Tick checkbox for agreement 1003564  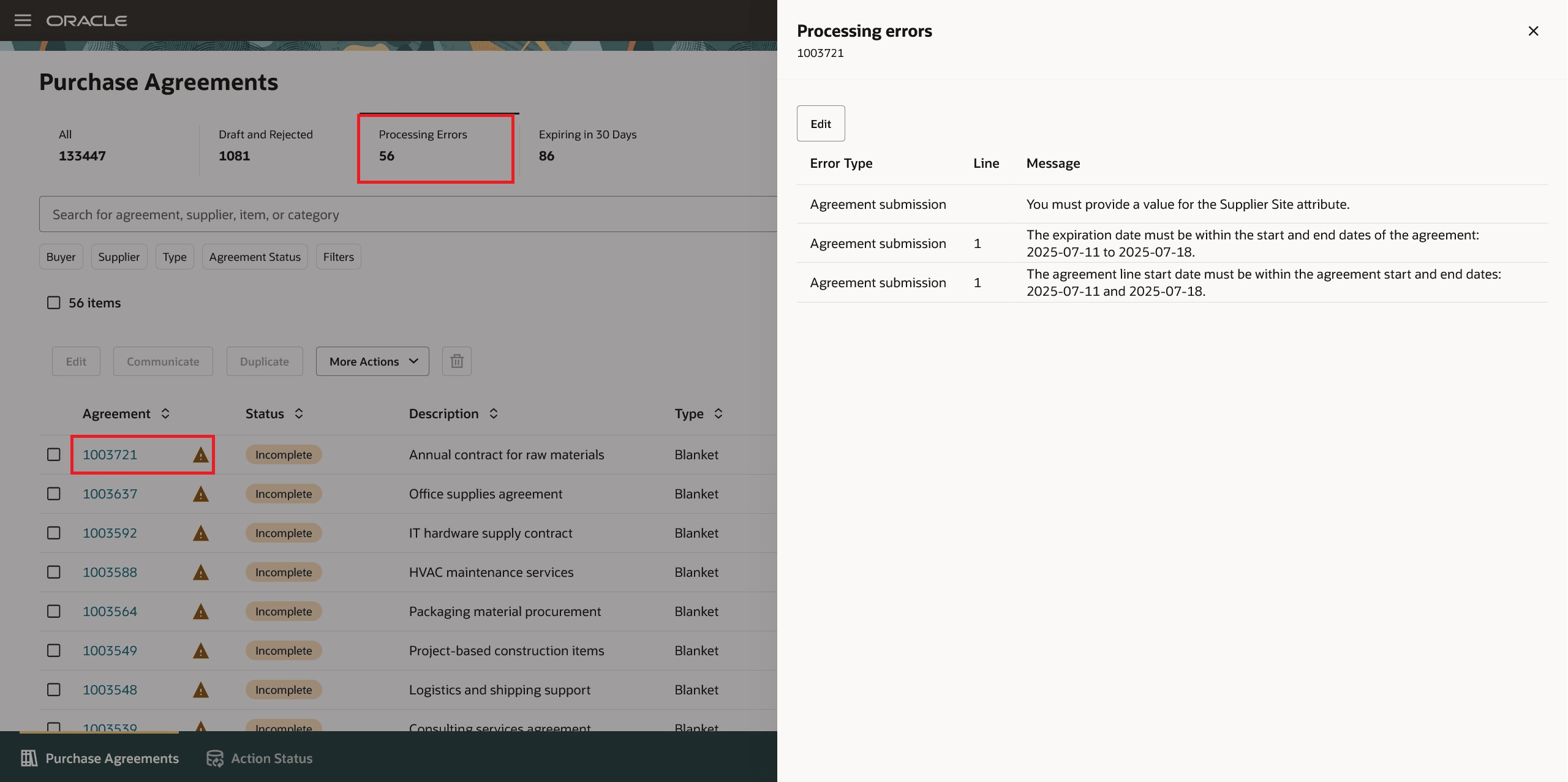click(x=54, y=611)
